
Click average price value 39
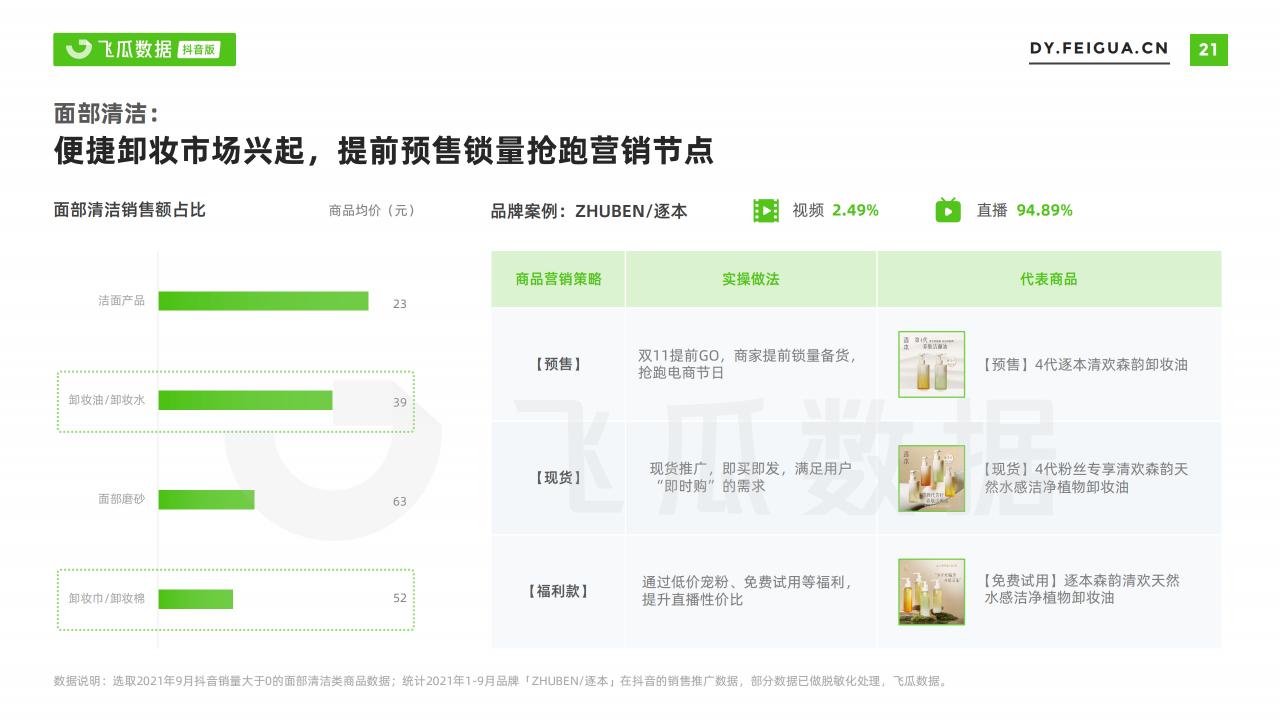(400, 402)
